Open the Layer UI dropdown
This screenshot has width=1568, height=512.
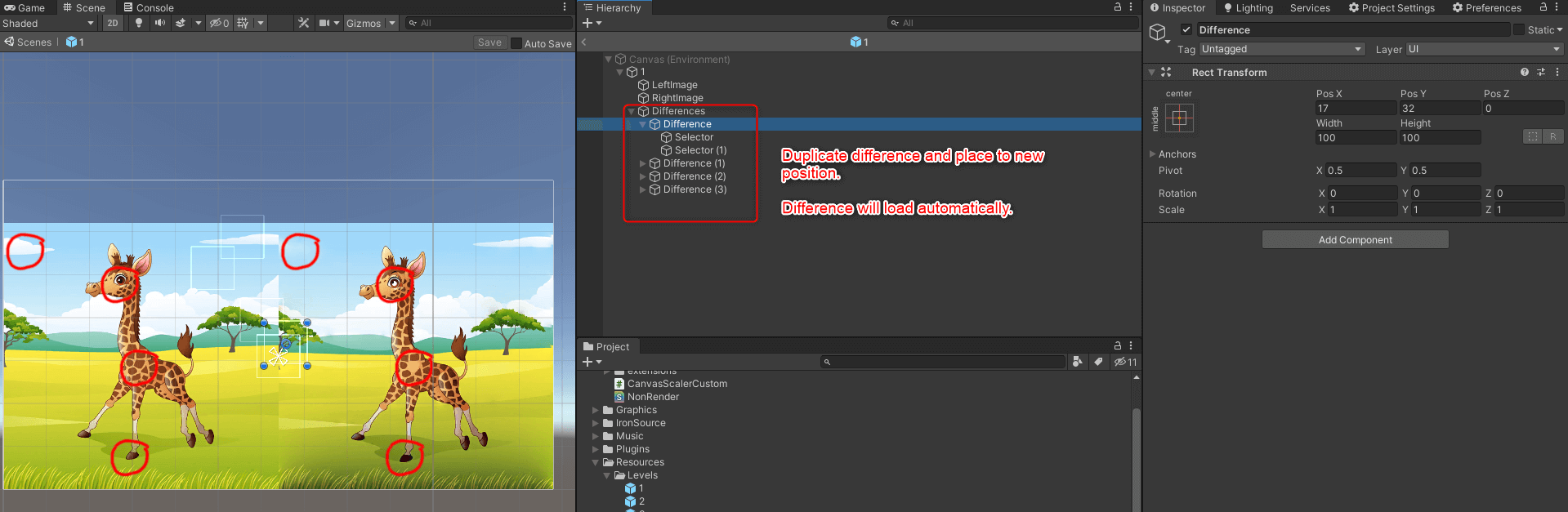click(x=1484, y=49)
